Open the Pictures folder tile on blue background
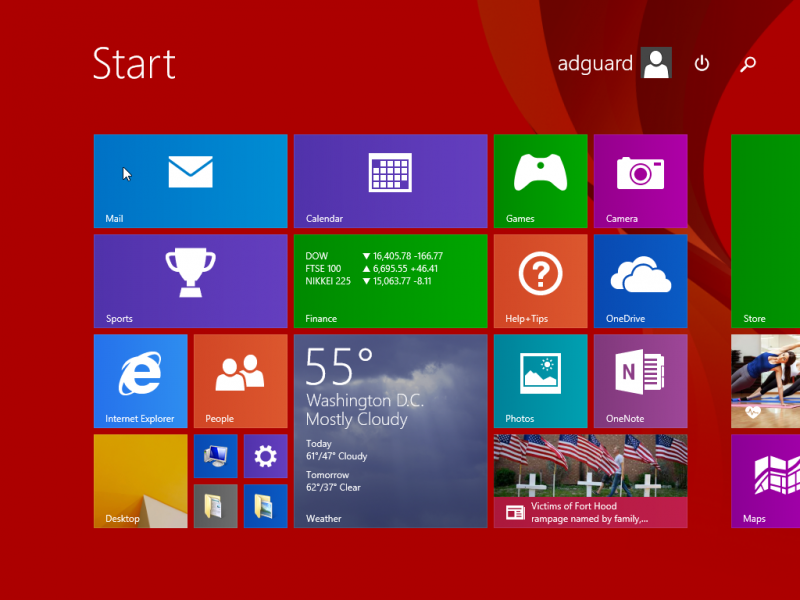Image resolution: width=800 pixels, height=600 pixels. 265,506
